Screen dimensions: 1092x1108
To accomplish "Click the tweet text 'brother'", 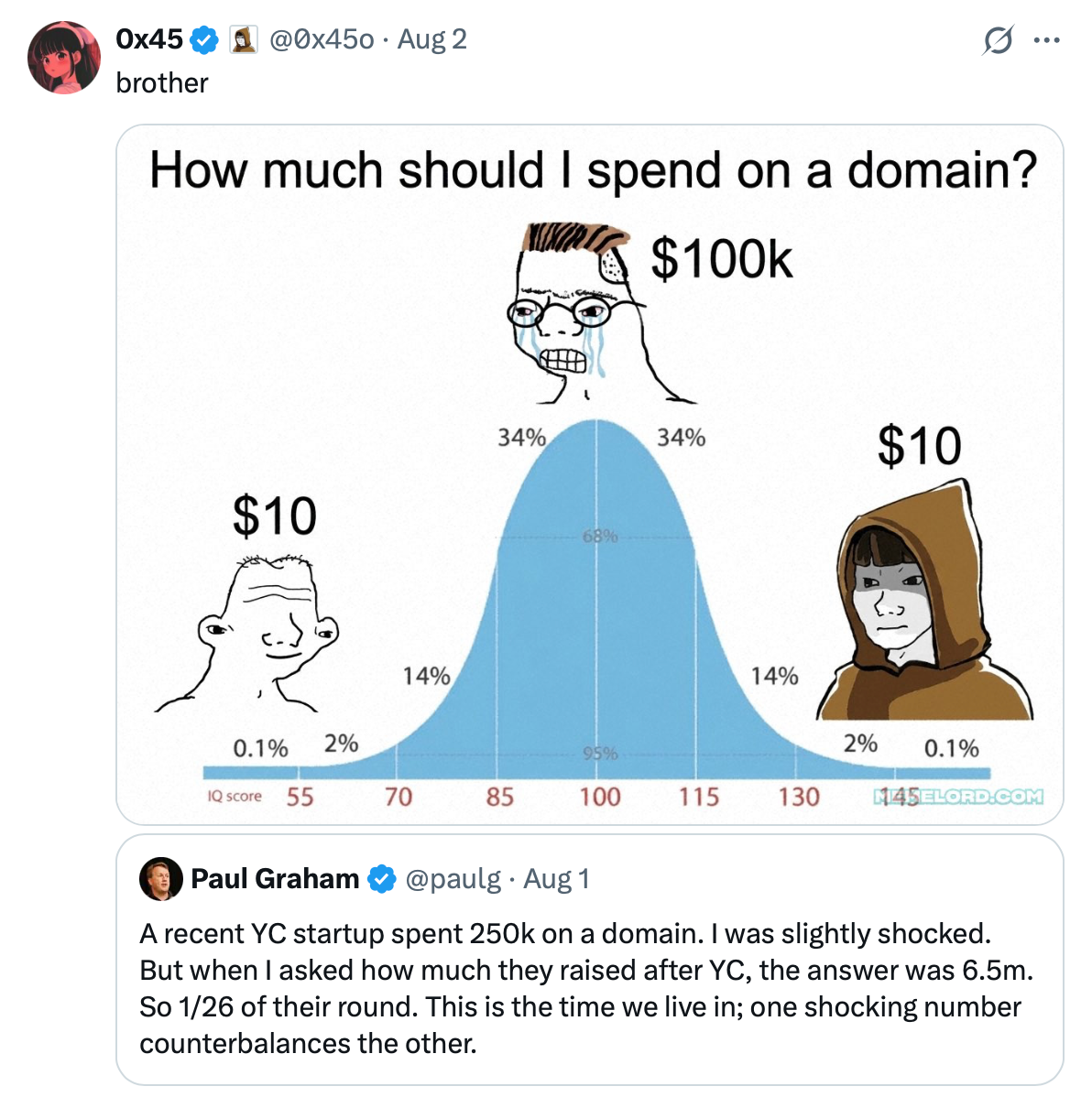I will (162, 82).
